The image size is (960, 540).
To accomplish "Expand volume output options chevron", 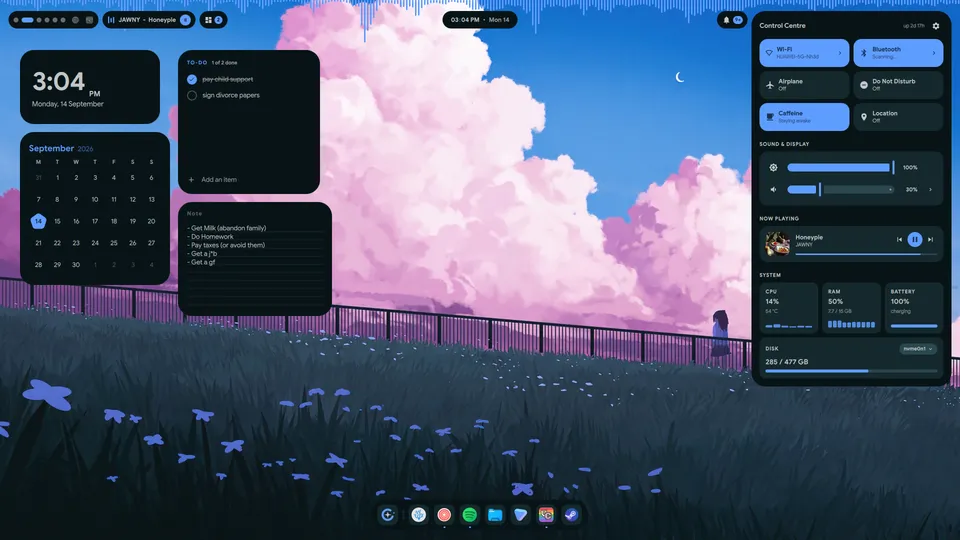I will tap(931, 190).
